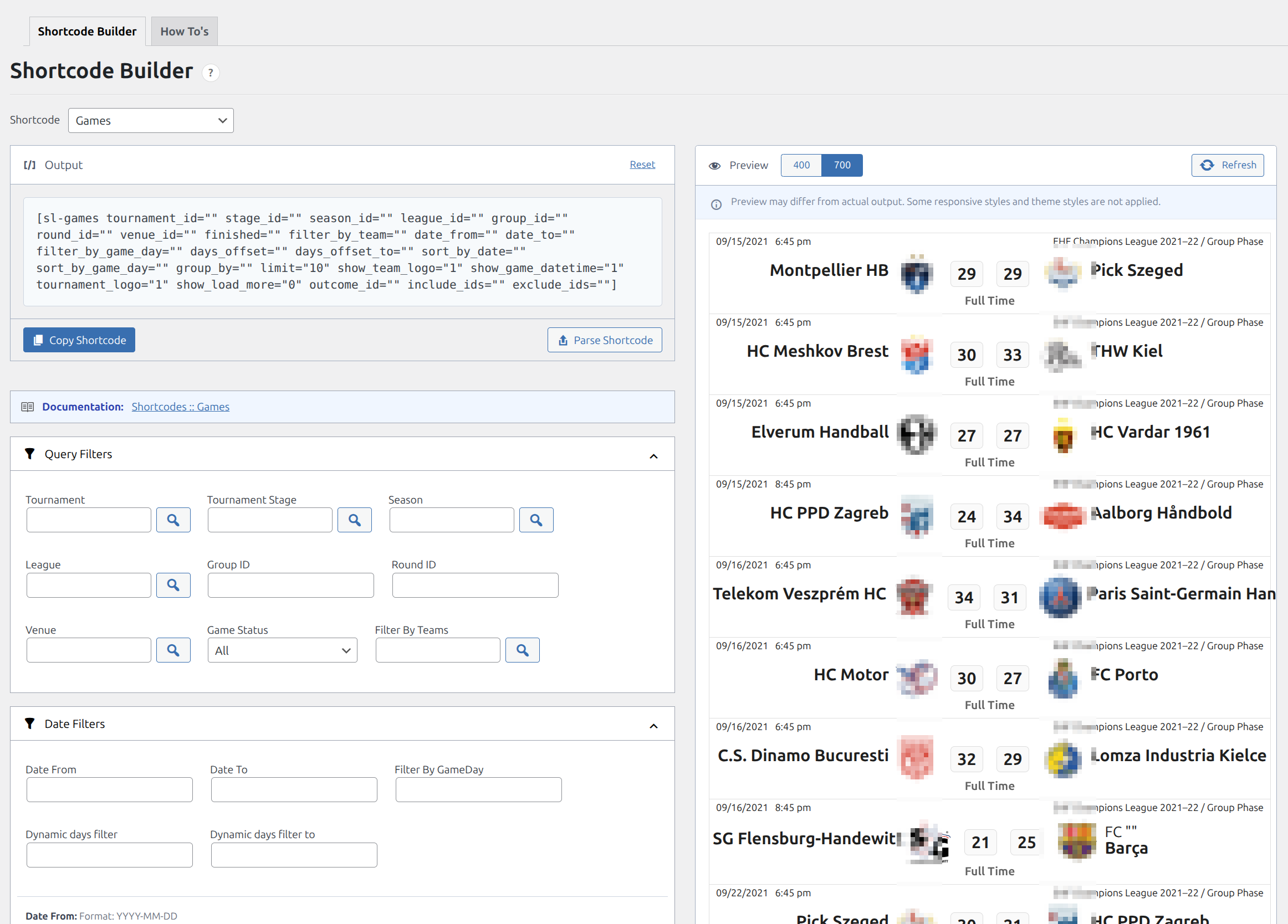This screenshot has height=924, width=1288.
Task: Click the League search magnifier icon
Action: (x=173, y=584)
